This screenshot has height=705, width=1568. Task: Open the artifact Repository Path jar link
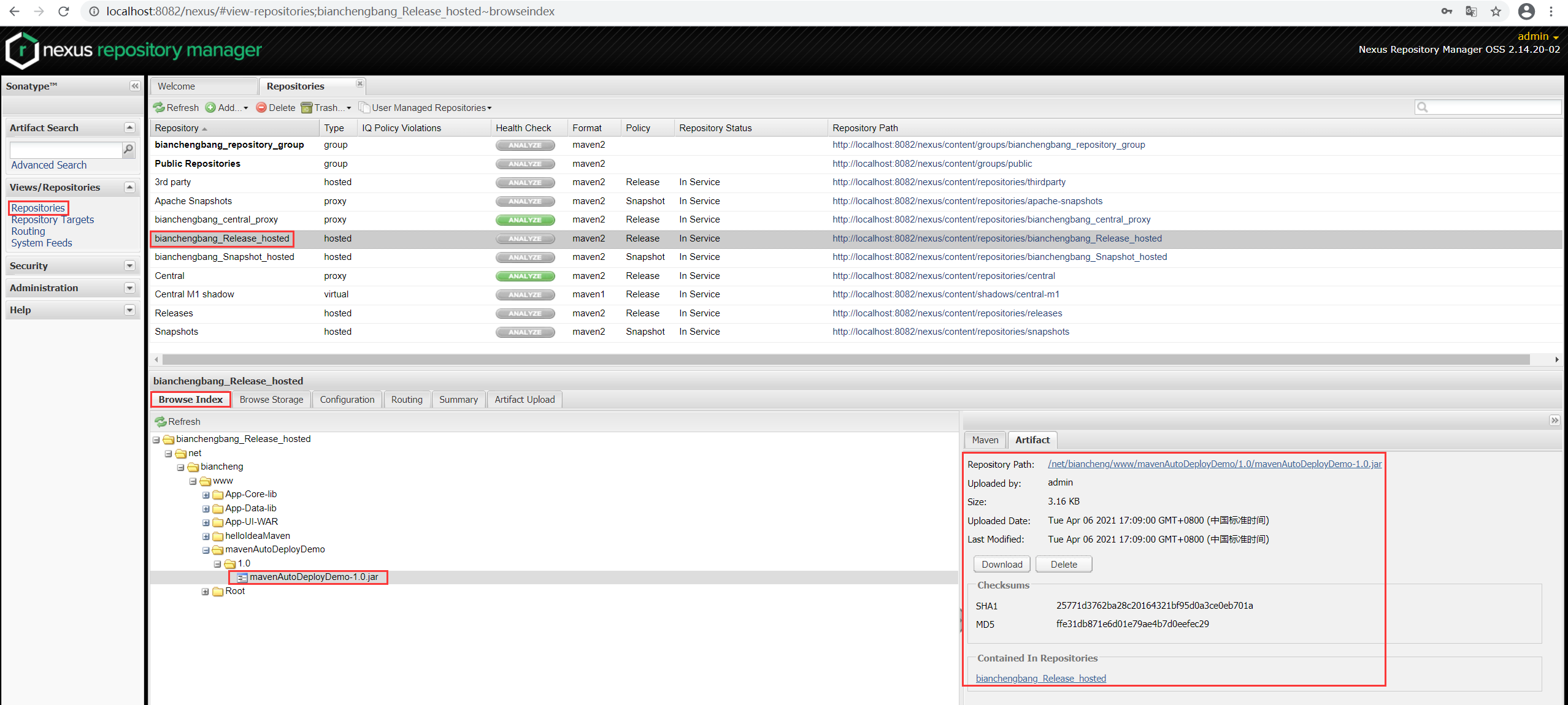pyautogui.click(x=1215, y=464)
